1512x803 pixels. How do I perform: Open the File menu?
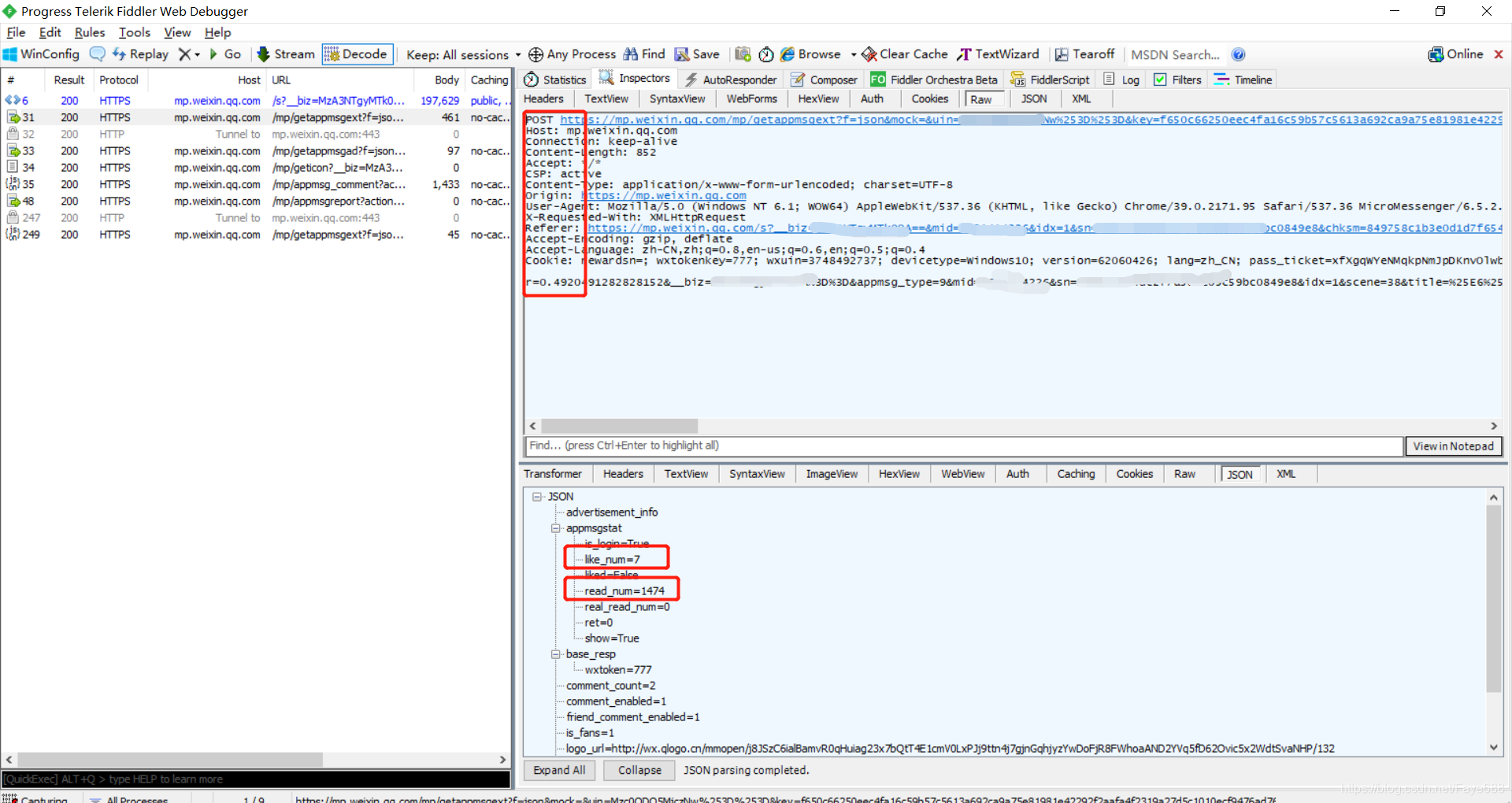pyautogui.click(x=16, y=32)
